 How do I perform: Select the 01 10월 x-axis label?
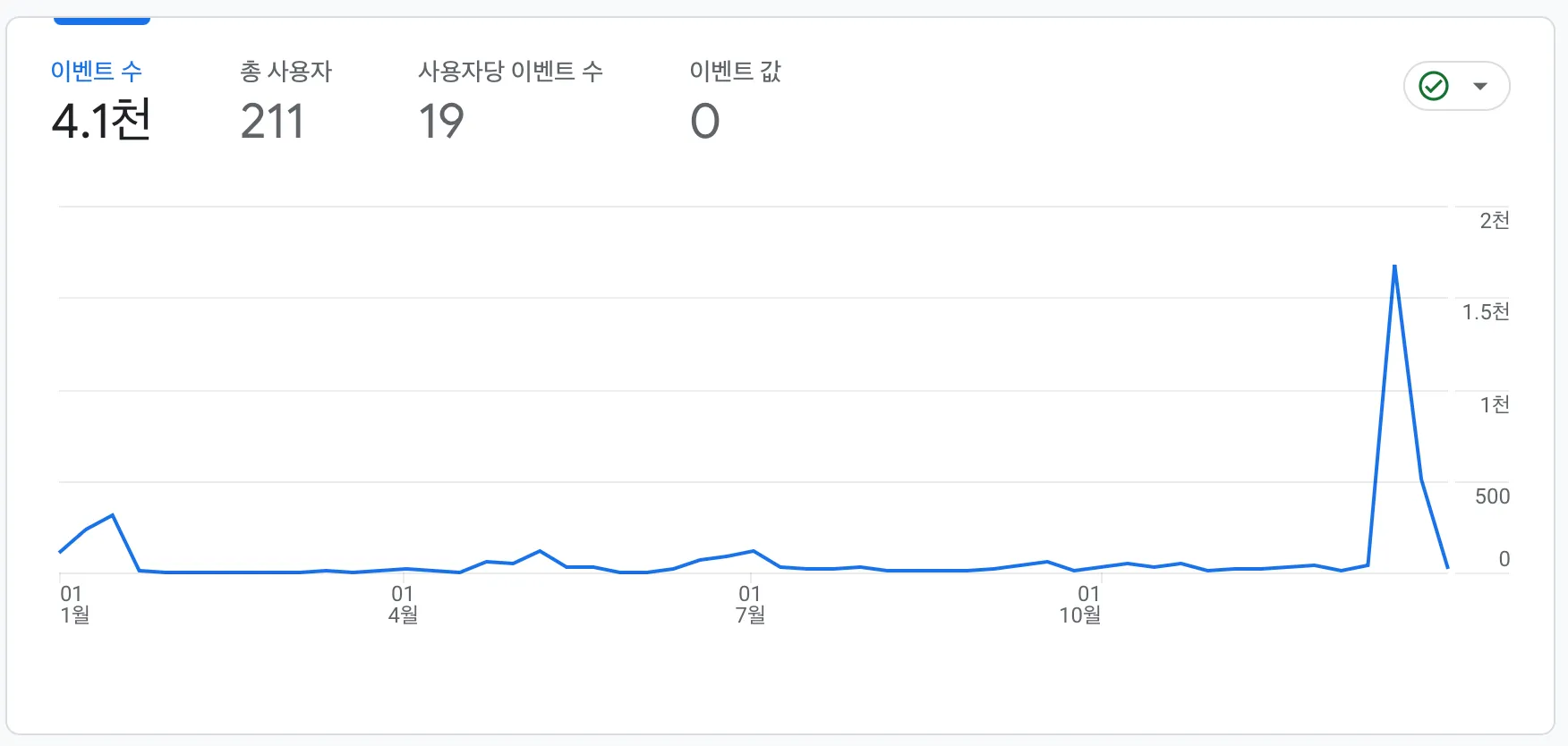point(1080,605)
